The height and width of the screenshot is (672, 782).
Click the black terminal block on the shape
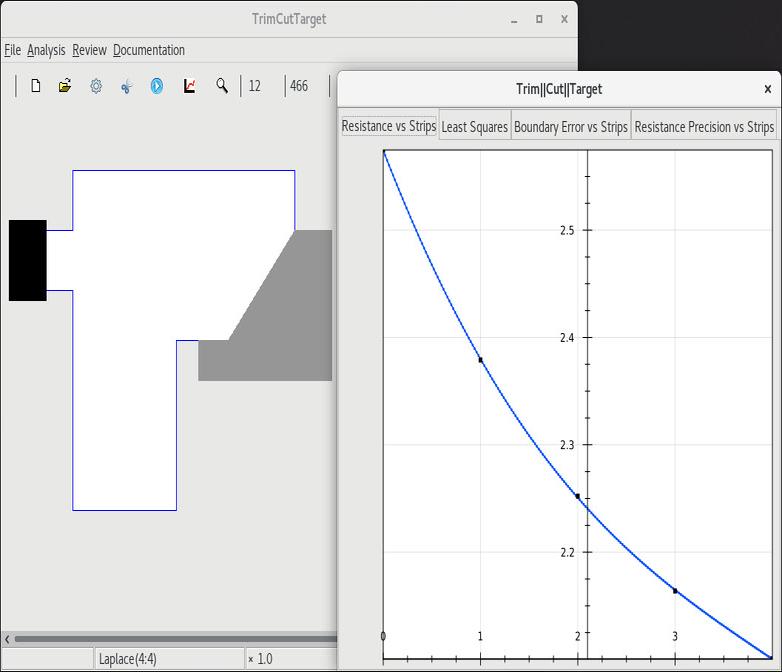click(27, 260)
